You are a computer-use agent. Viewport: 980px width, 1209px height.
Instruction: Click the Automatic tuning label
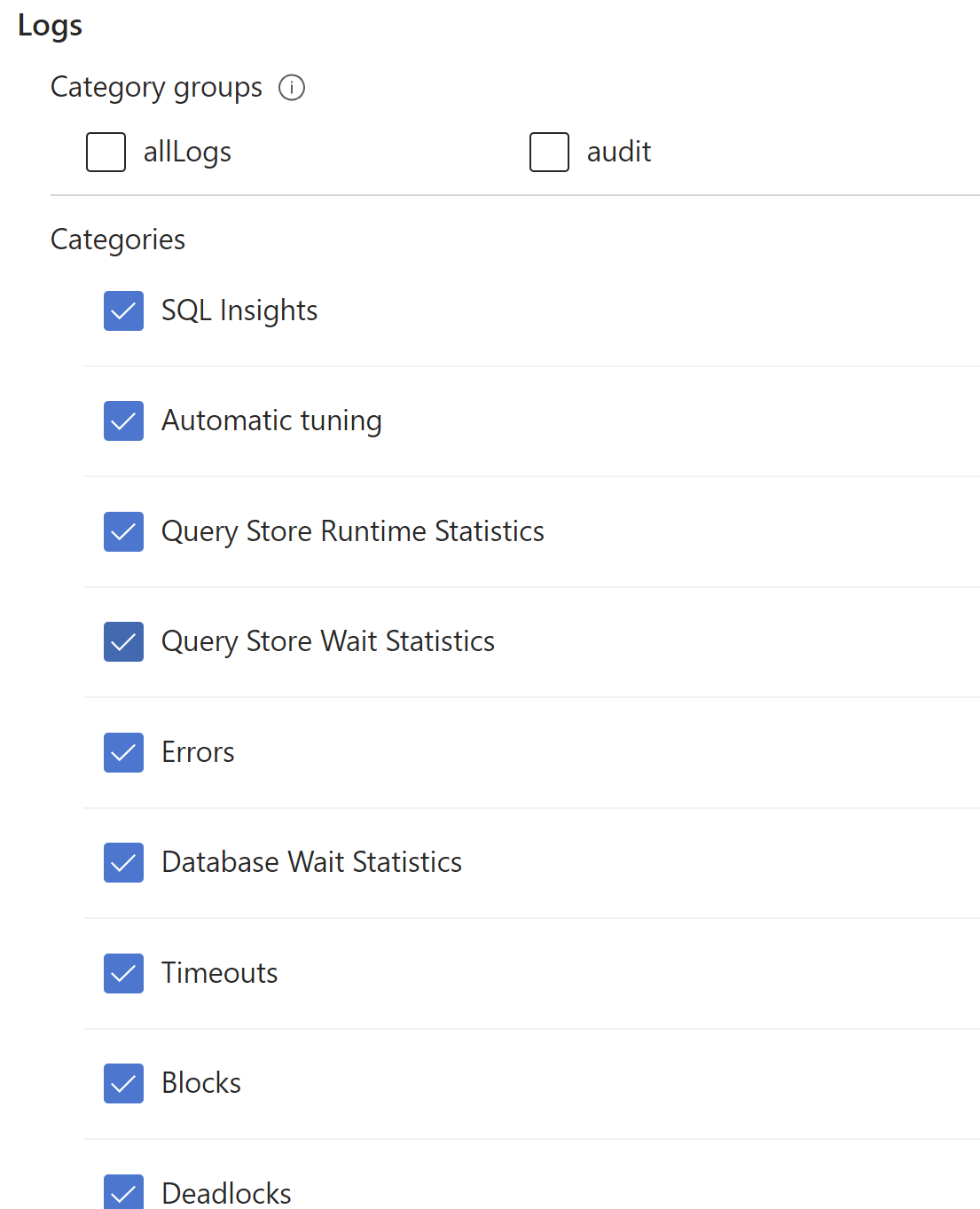point(271,420)
